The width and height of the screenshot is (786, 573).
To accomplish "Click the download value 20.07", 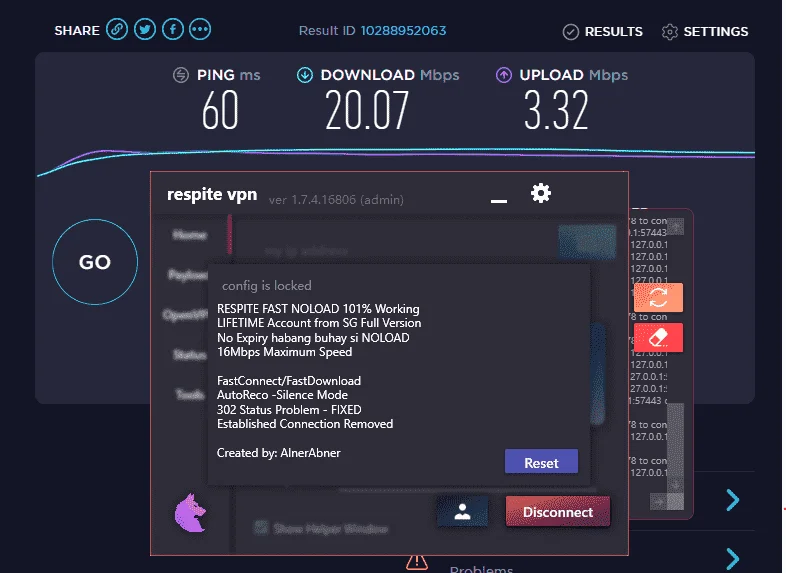I will pos(367,110).
